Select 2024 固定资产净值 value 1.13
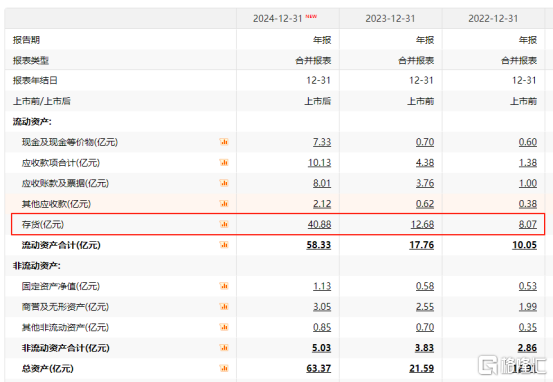The image size is (553, 382). point(322,286)
